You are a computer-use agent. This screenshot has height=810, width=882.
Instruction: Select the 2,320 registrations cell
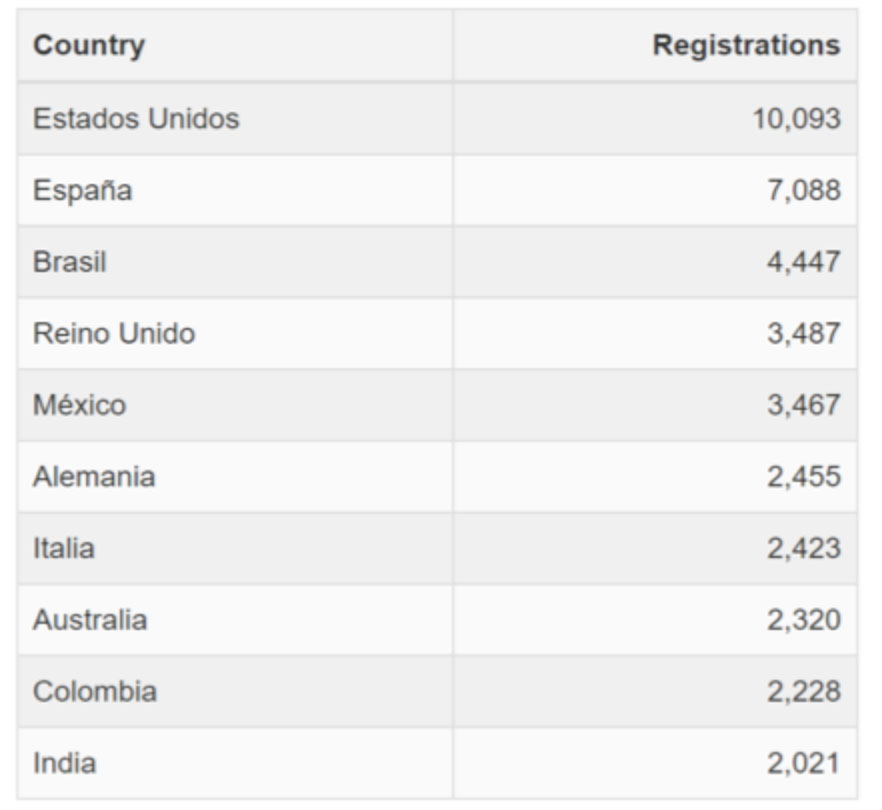tap(655, 620)
